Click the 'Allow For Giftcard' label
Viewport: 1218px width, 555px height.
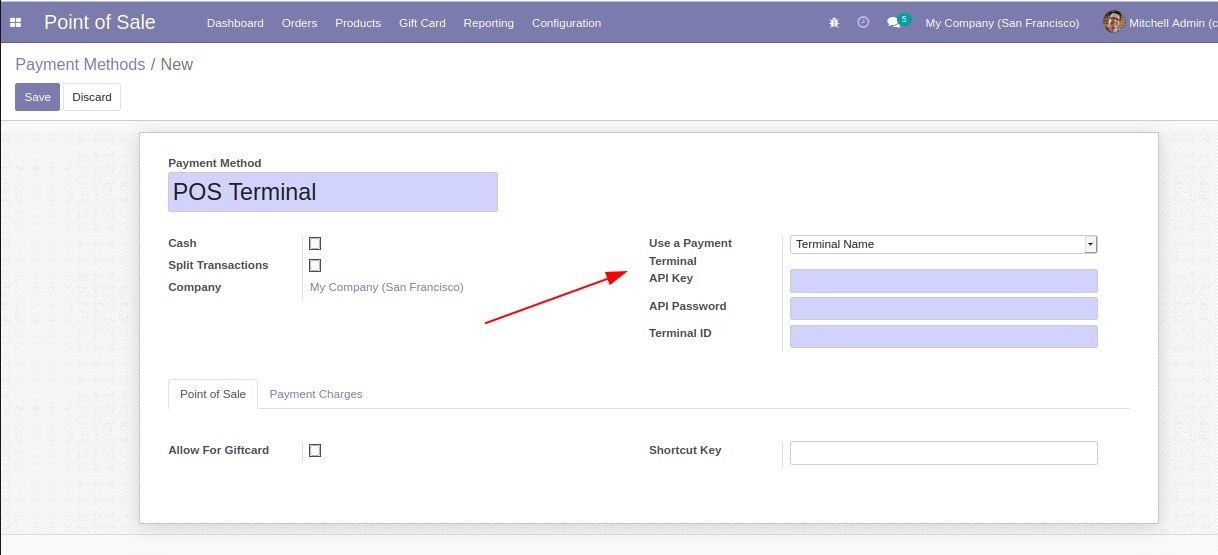219,450
